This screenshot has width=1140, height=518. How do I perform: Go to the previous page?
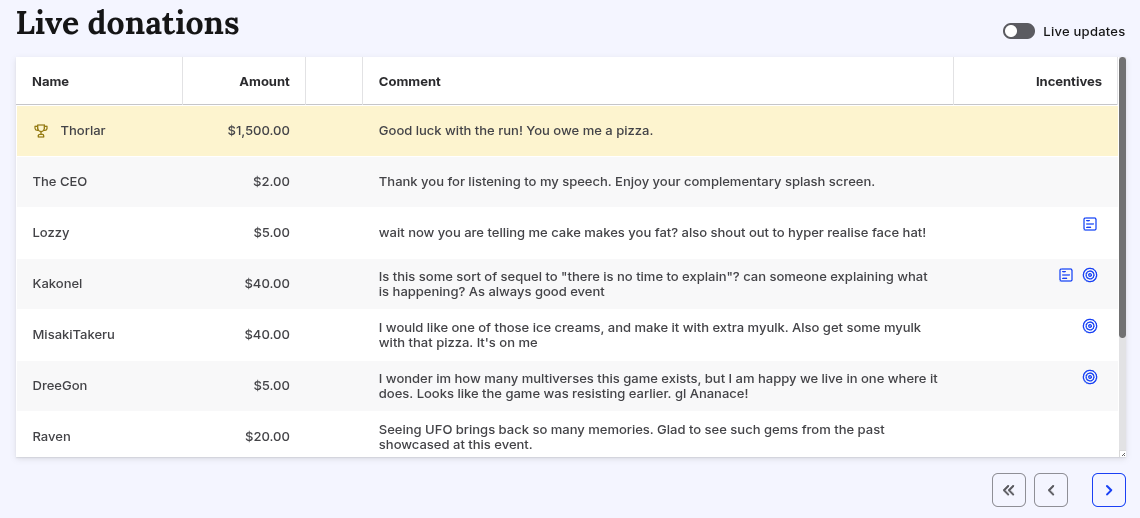(x=1051, y=490)
